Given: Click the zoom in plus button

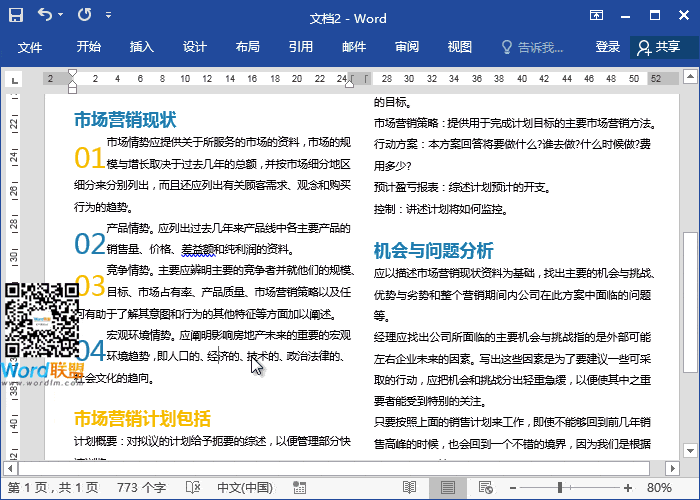Looking at the screenshot, I should [x=628, y=487].
